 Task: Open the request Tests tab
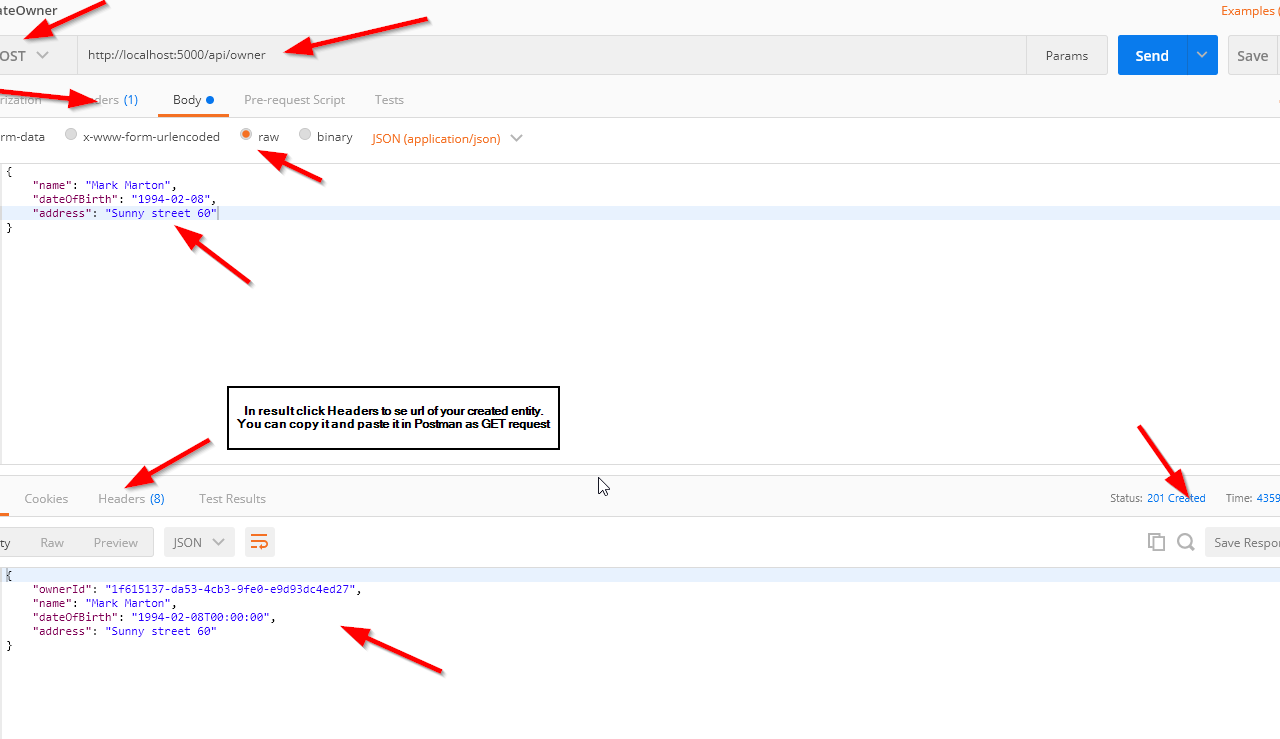(x=389, y=100)
